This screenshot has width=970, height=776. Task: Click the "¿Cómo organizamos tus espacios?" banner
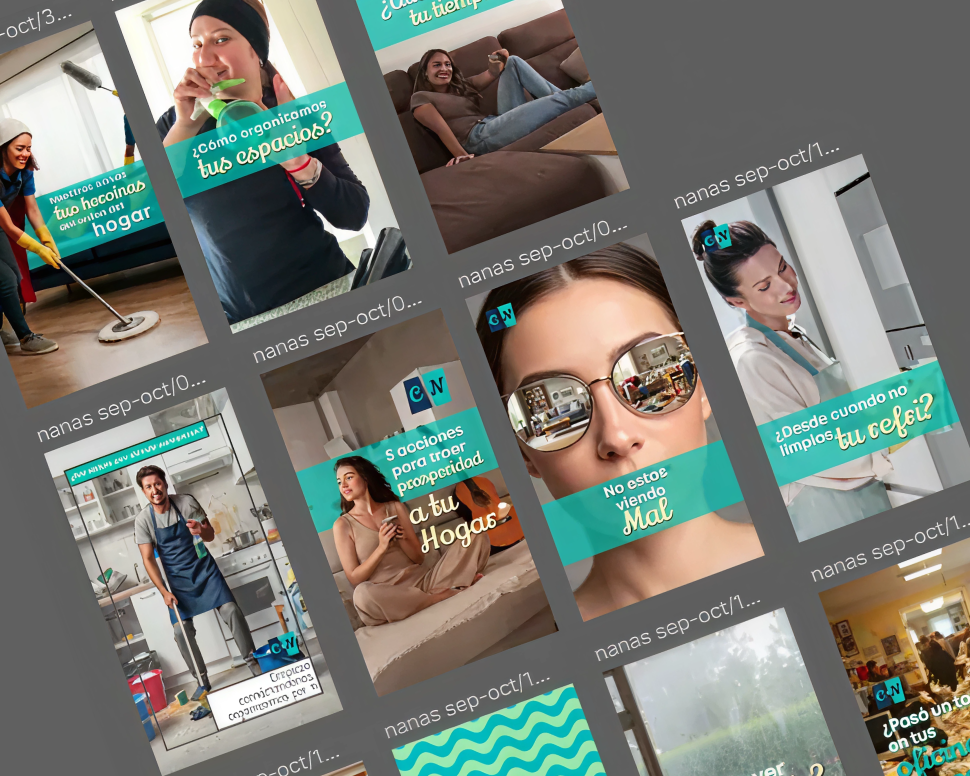[x=263, y=142]
